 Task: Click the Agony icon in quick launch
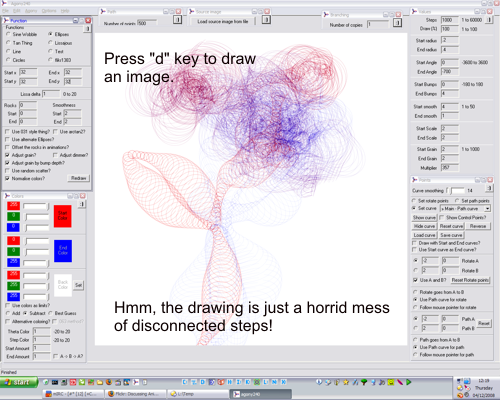pyautogui.click(x=136, y=382)
